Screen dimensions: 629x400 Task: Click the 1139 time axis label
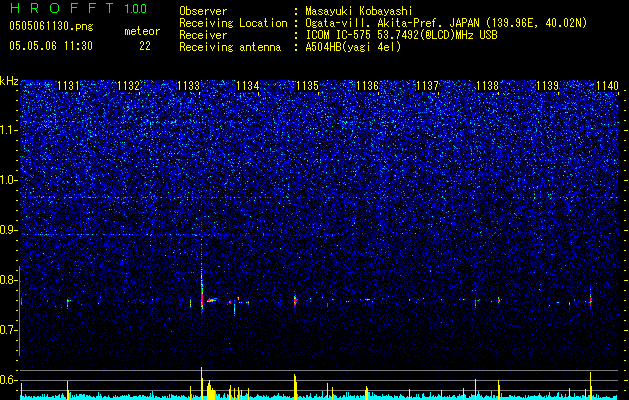pyautogui.click(x=548, y=86)
